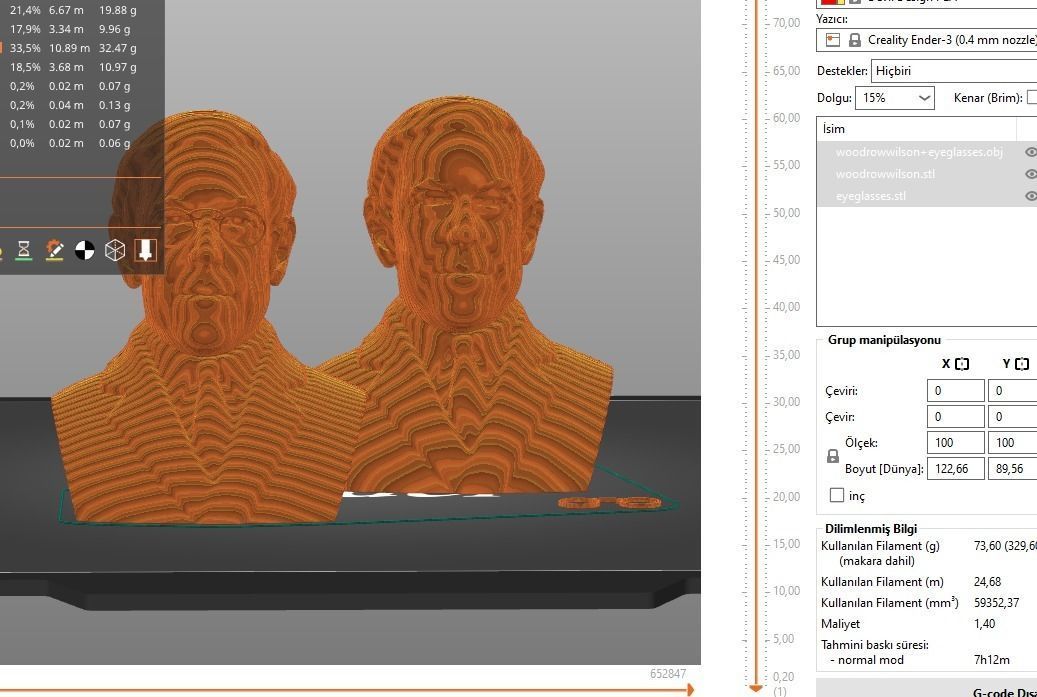This screenshot has width=1037, height=697.
Task: Click the Çeviri X input field
Action: coord(956,391)
